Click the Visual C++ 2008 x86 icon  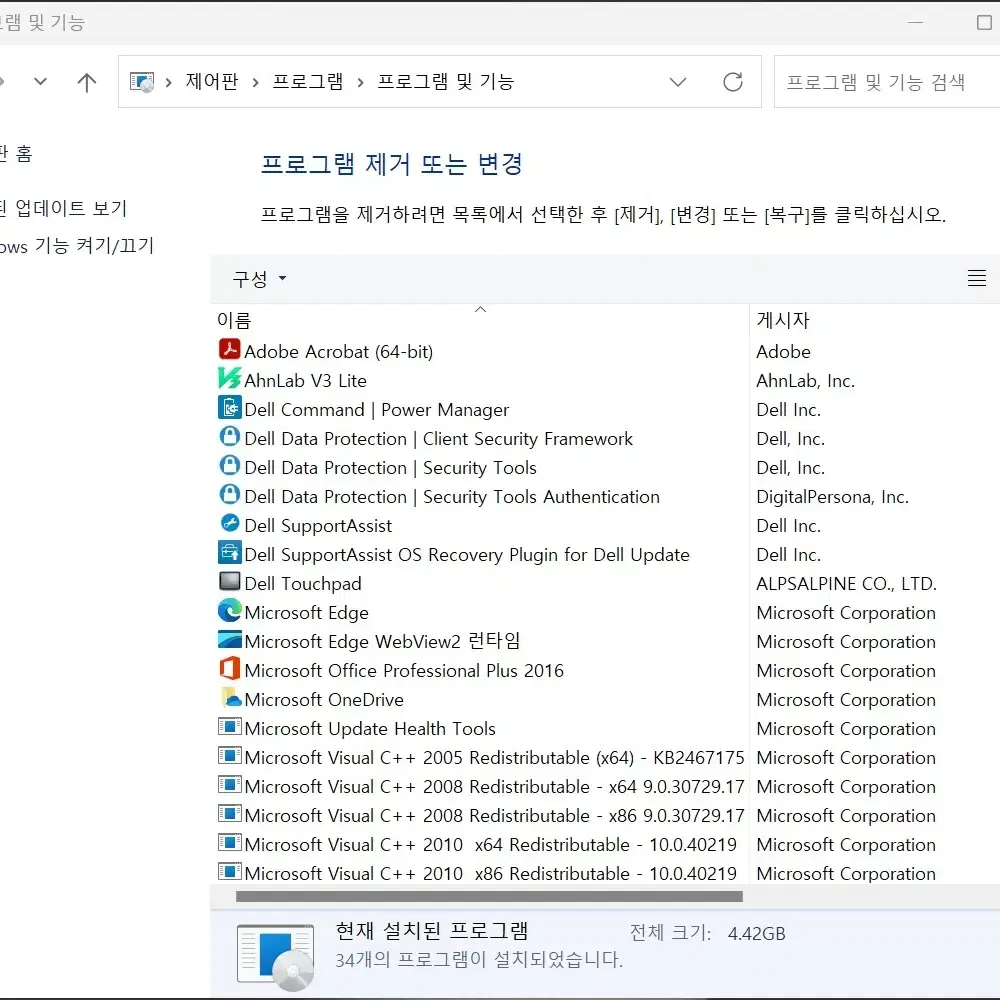(x=230, y=813)
